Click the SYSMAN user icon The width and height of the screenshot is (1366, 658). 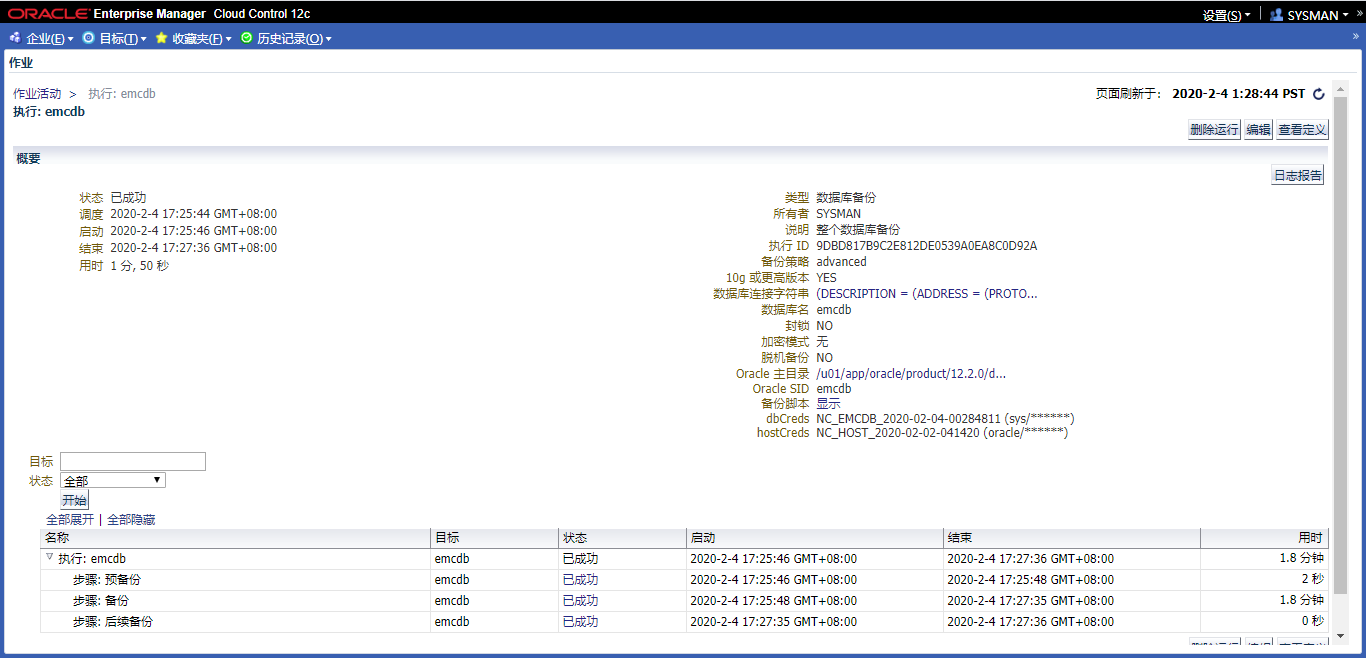coord(1276,15)
